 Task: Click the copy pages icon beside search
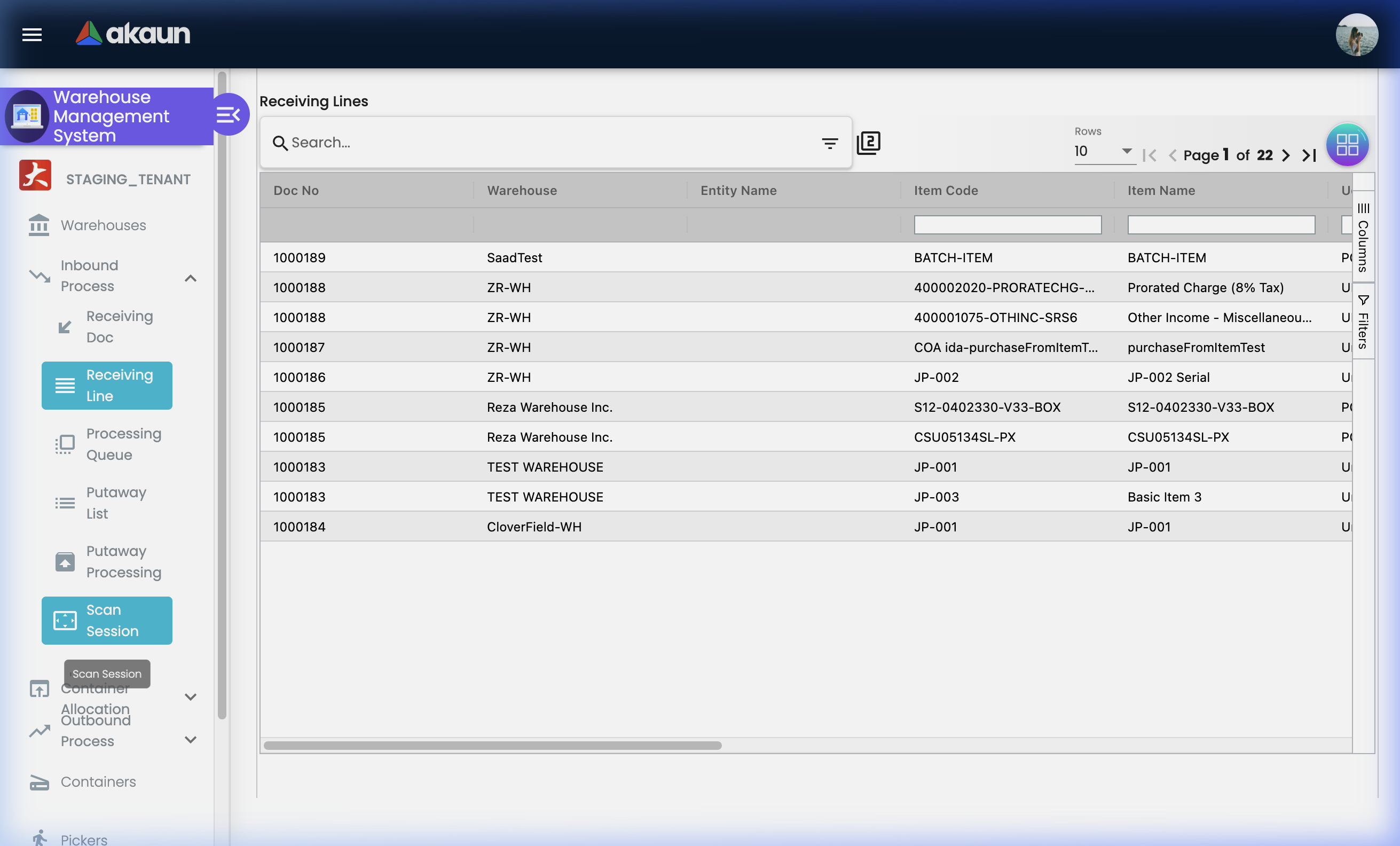[x=868, y=143]
